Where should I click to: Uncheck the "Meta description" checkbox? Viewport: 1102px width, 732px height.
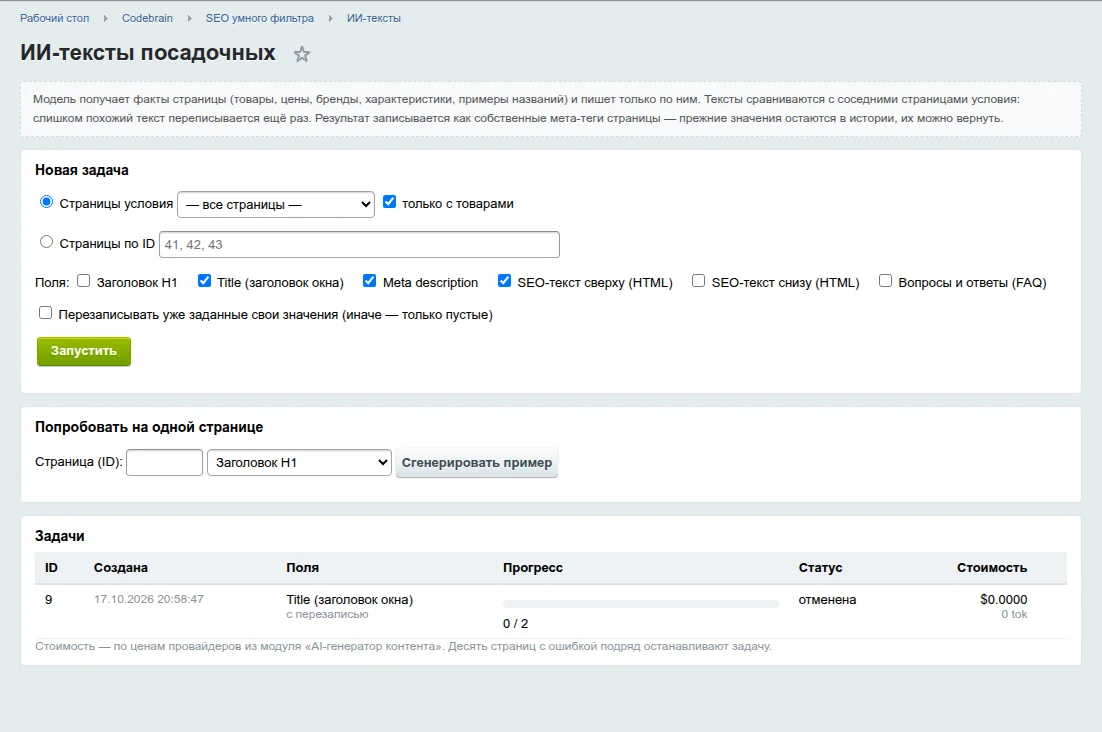pyautogui.click(x=370, y=281)
